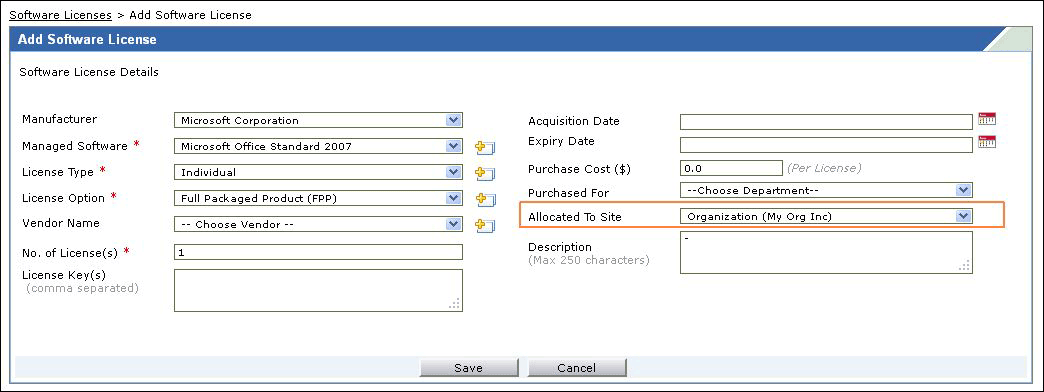This screenshot has width=1044, height=392.
Task: Click the 'Manufacturer' label
Action: click(x=59, y=119)
